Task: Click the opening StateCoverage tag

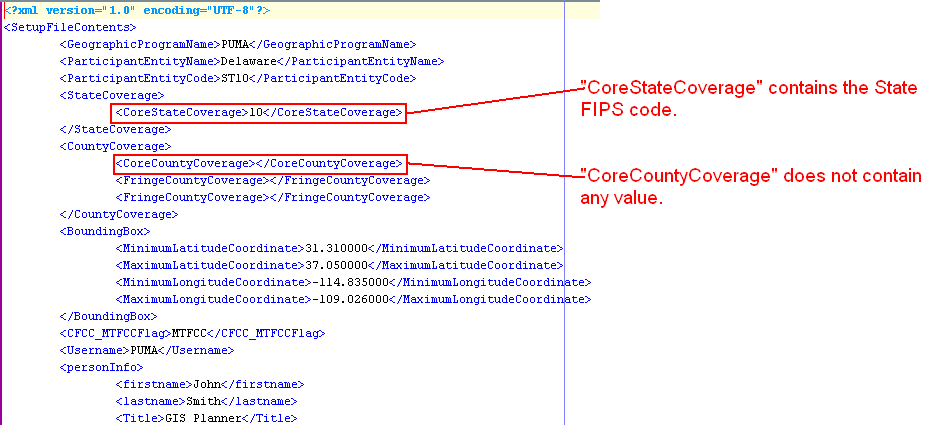Action: click(112, 95)
